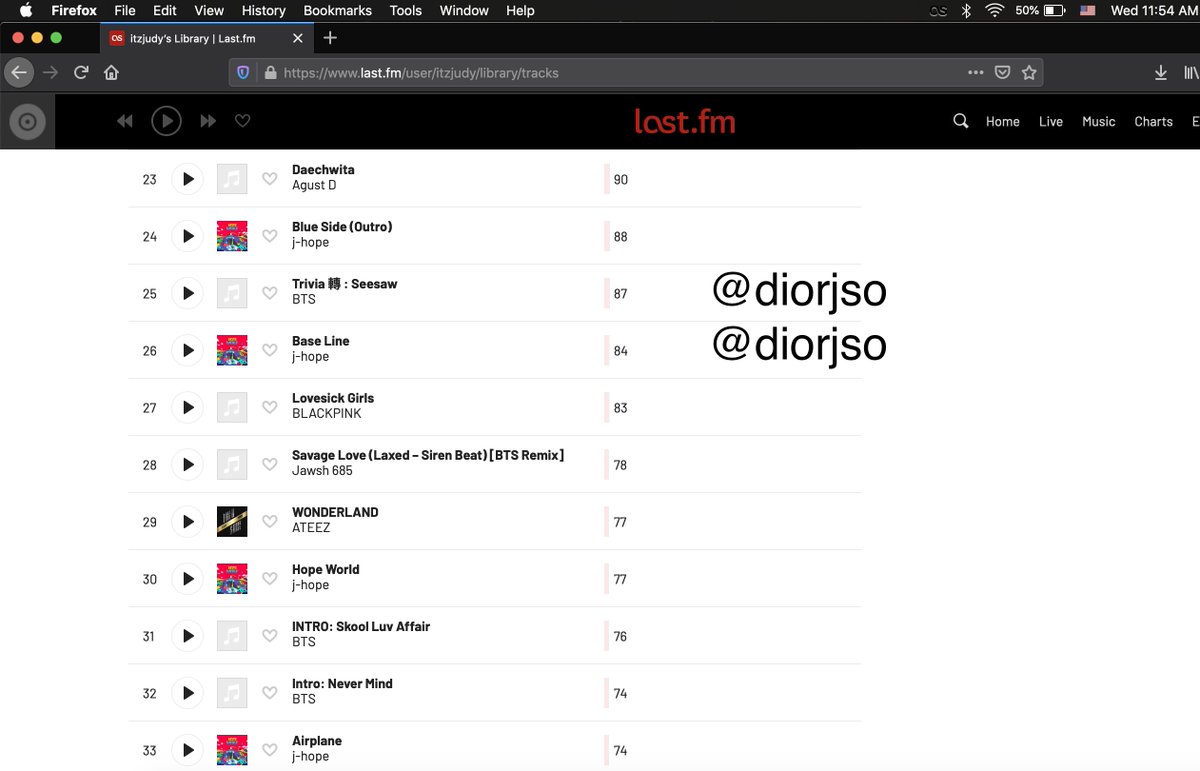
Task: Go back to the previous page
Action: 18,73
